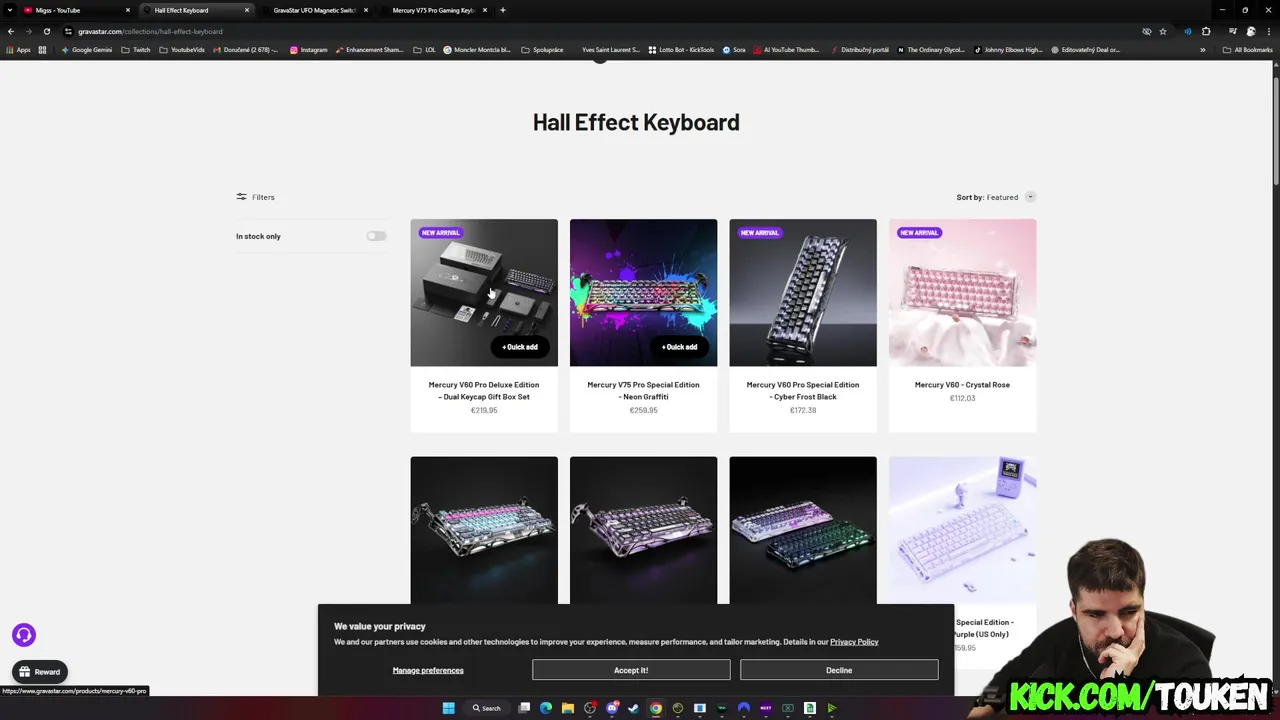Open the YoutubeVids bookmark folder
Screen dimensions: 1280x720
tap(182, 50)
